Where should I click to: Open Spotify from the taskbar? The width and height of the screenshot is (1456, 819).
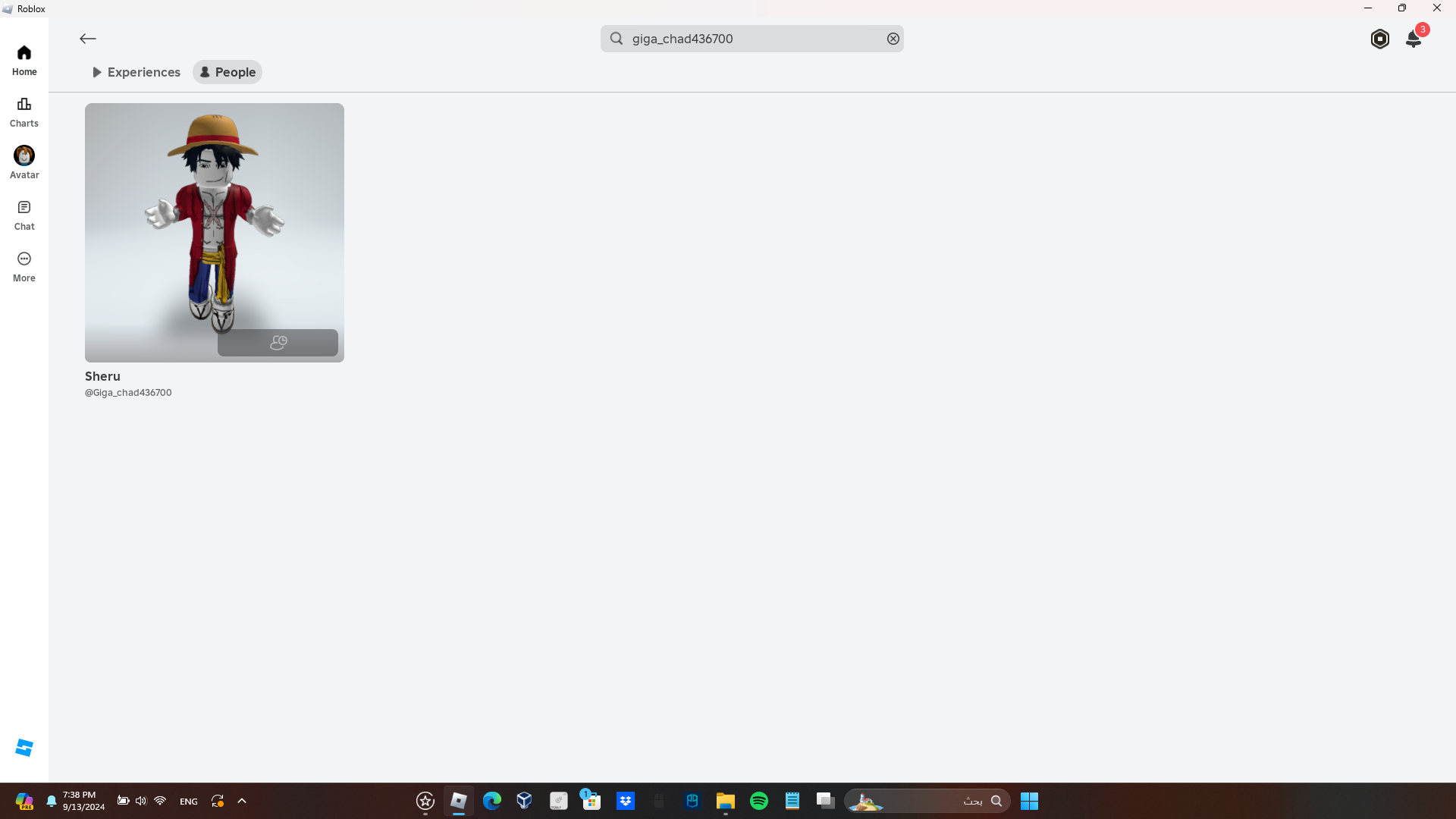pos(759,801)
